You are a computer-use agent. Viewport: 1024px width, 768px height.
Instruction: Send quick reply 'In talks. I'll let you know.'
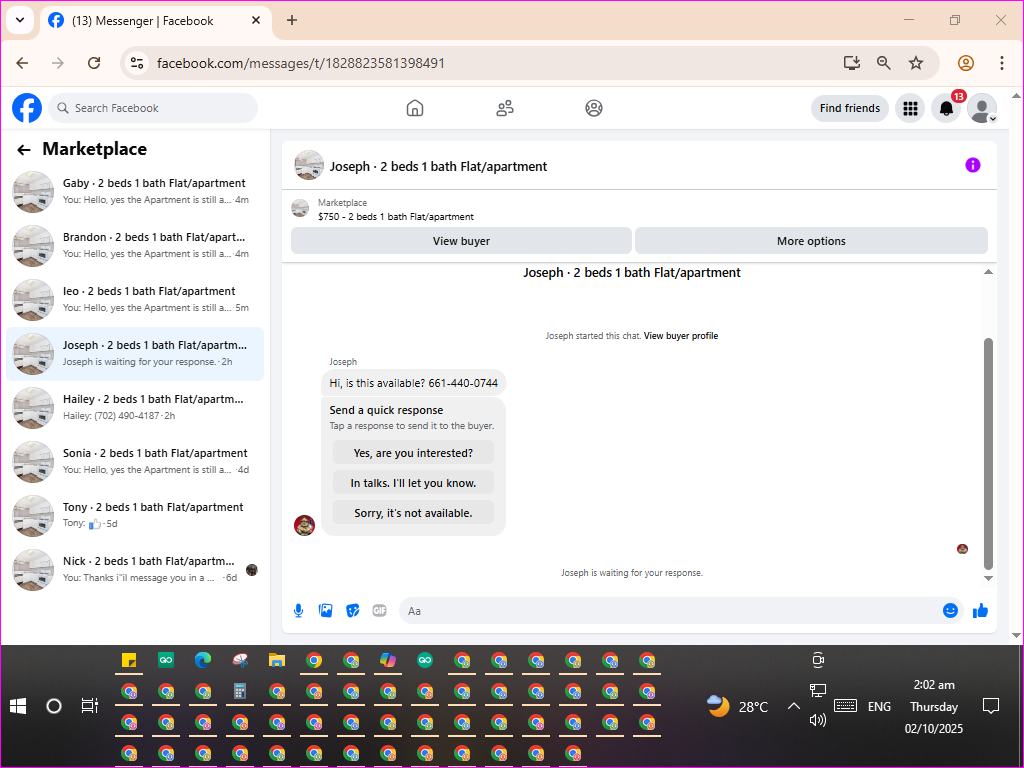tap(413, 483)
